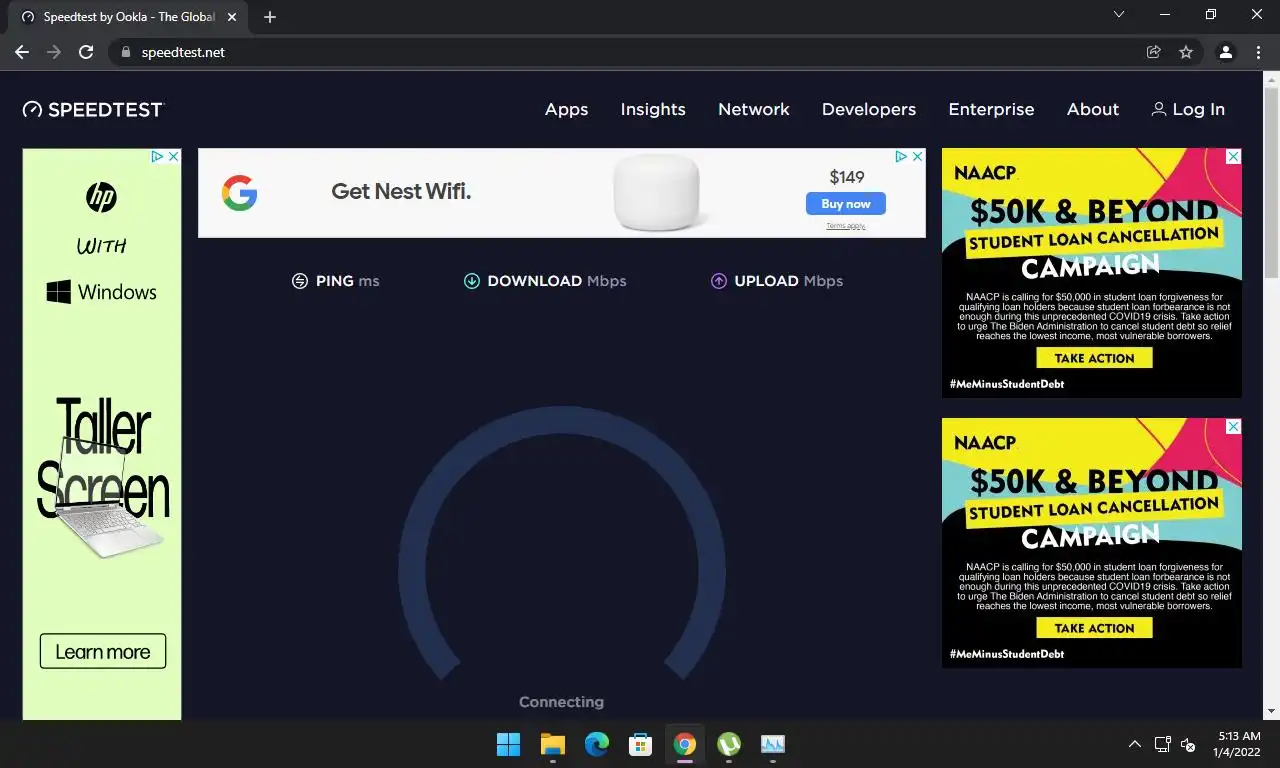1280x768 pixels.
Task: Click the Google logo in banner ad
Action: click(x=240, y=193)
